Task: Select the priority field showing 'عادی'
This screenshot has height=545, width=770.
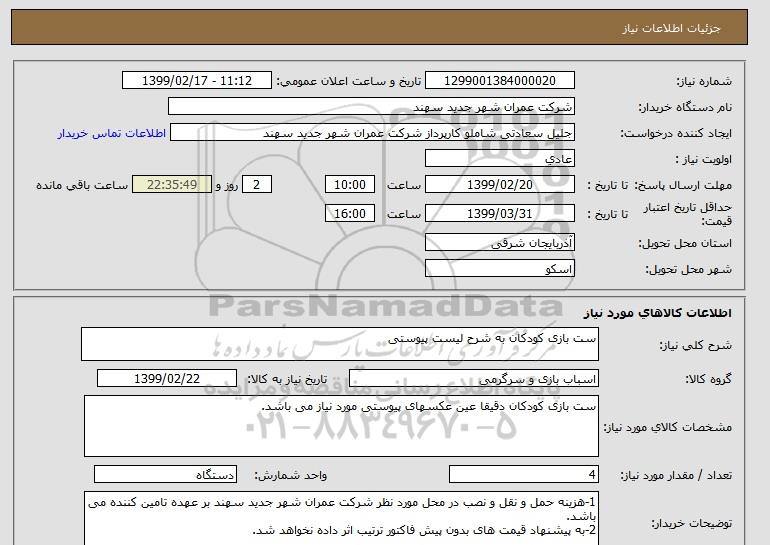Action: pyautogui.click(x=499, y=159)
